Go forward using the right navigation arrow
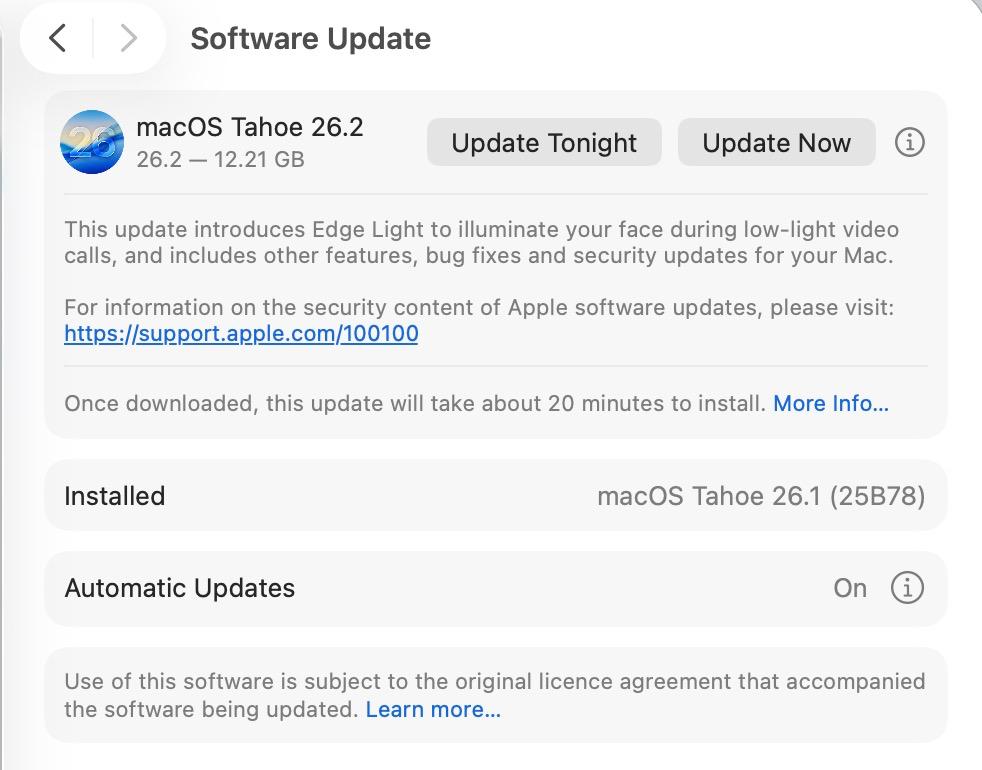Screen dimensions: 982x770 (128, 38)
